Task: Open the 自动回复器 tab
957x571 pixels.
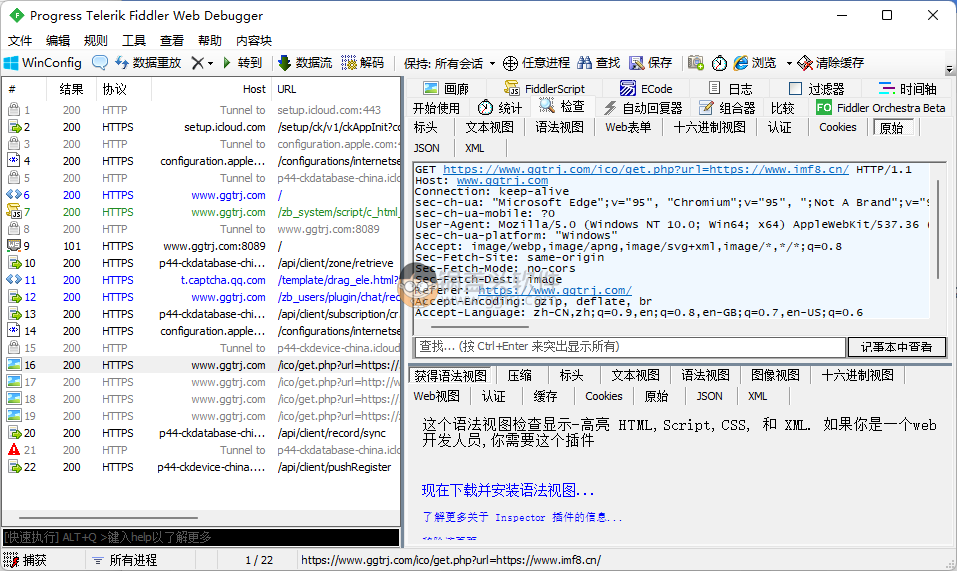Action: pos(642,108)
